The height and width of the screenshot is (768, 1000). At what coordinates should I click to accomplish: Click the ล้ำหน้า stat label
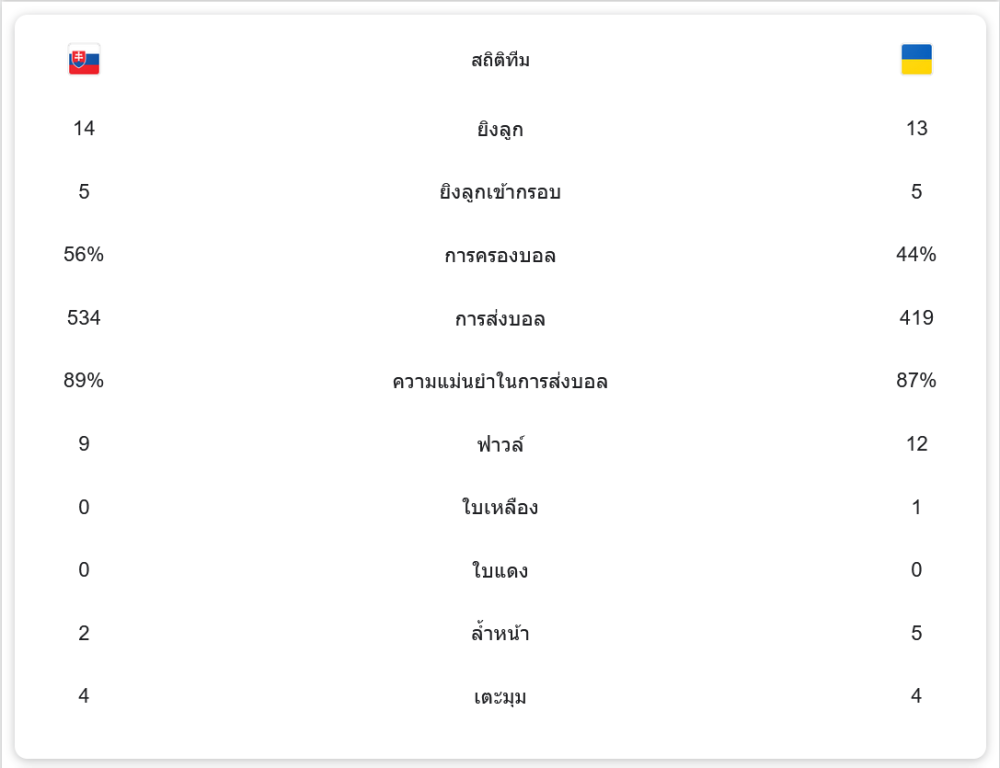[500, 634]
